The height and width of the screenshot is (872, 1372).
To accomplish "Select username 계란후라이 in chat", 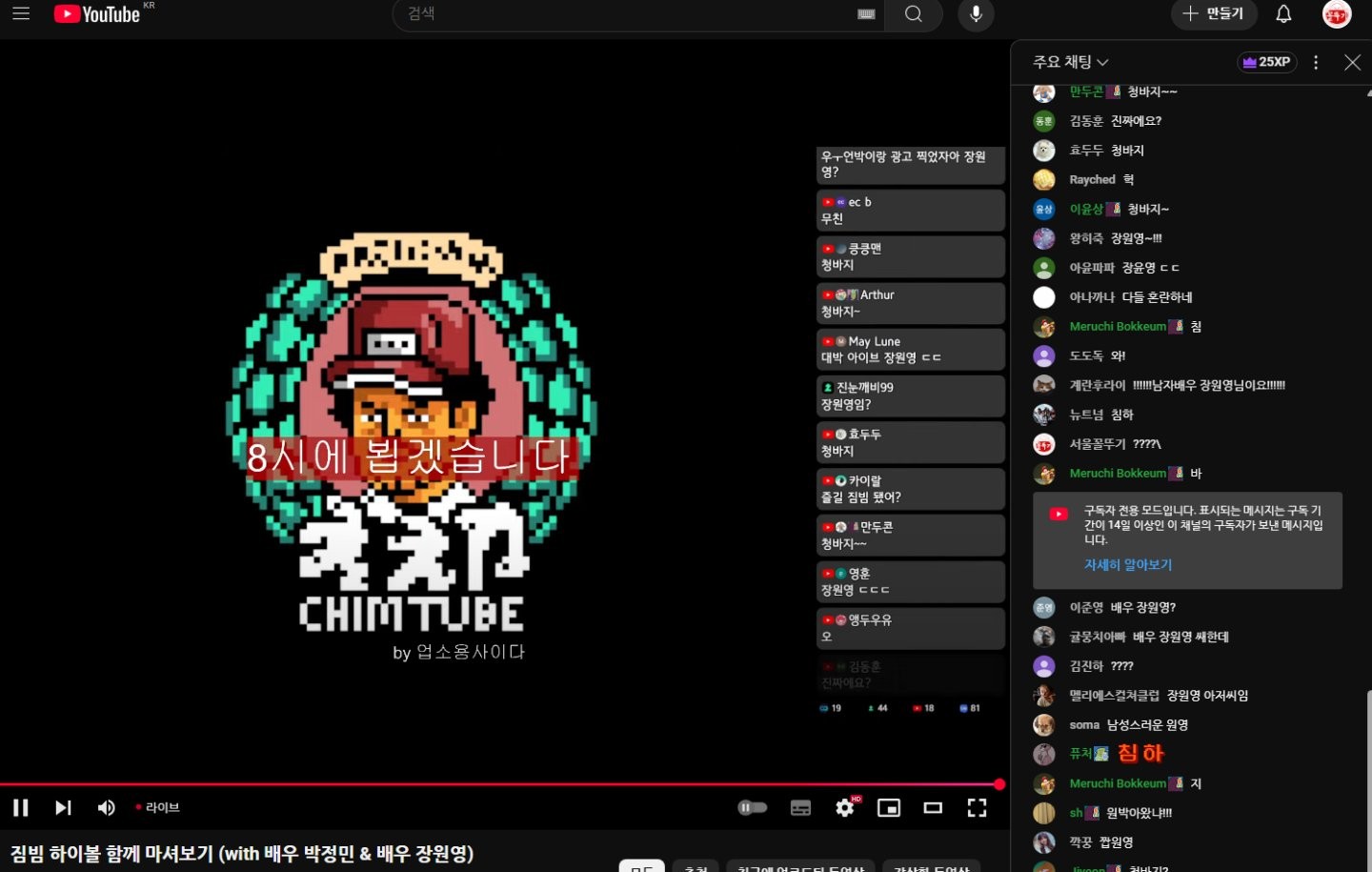I will tap(1097, 385).
